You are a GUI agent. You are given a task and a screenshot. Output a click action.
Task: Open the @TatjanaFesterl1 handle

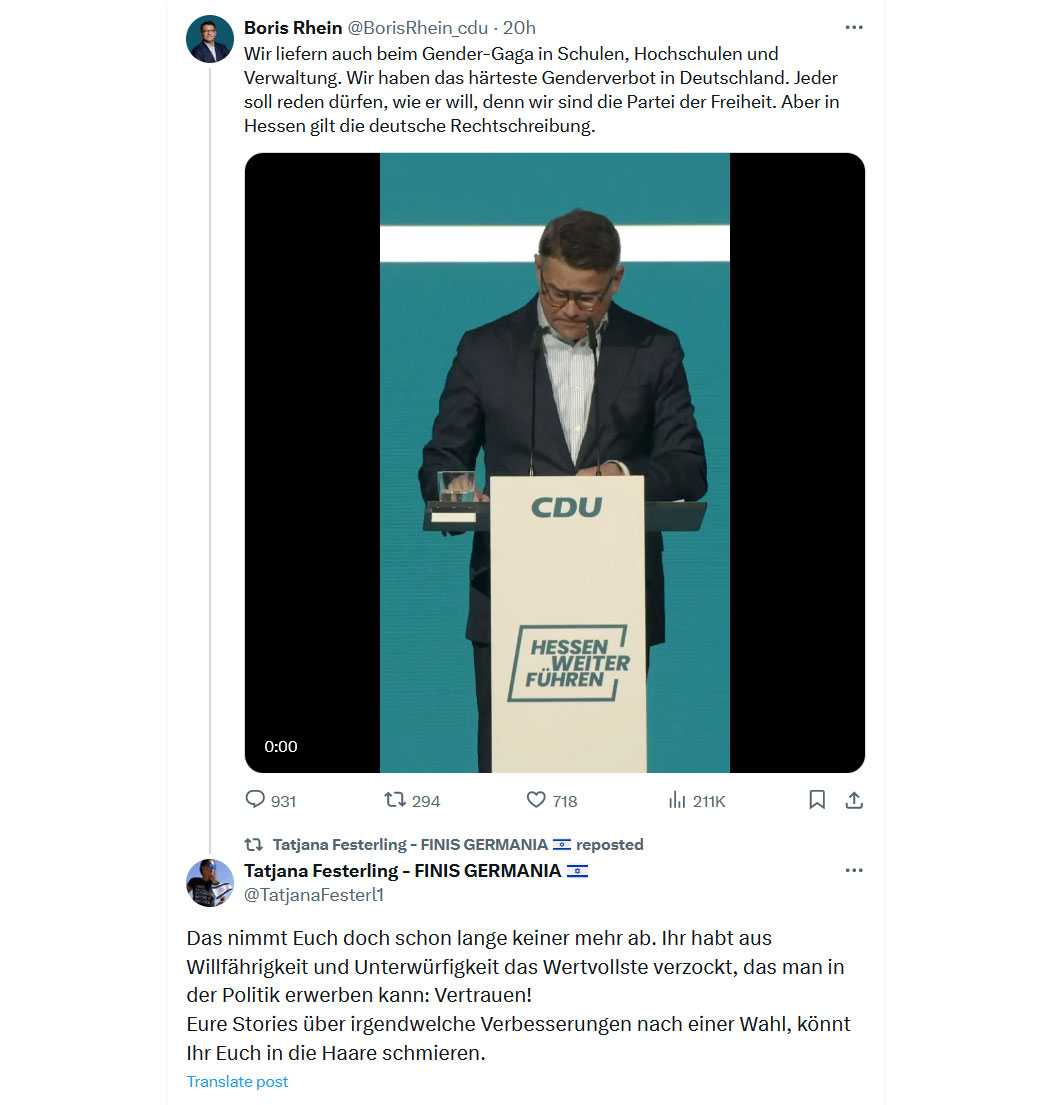314,895
